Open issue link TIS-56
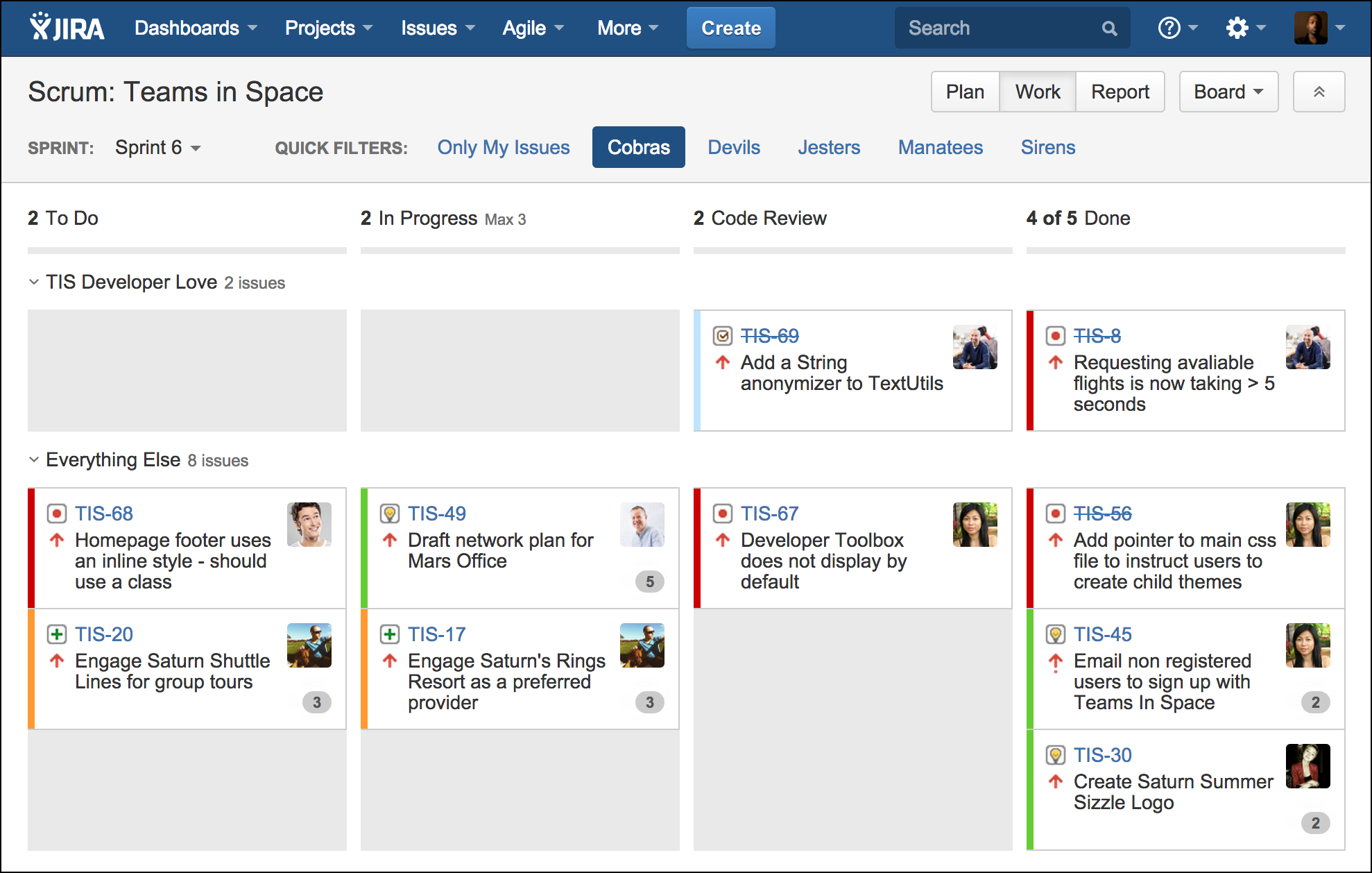Image resolution: width=1372 pixels, height=873 pixels. tap(1102, 514)
